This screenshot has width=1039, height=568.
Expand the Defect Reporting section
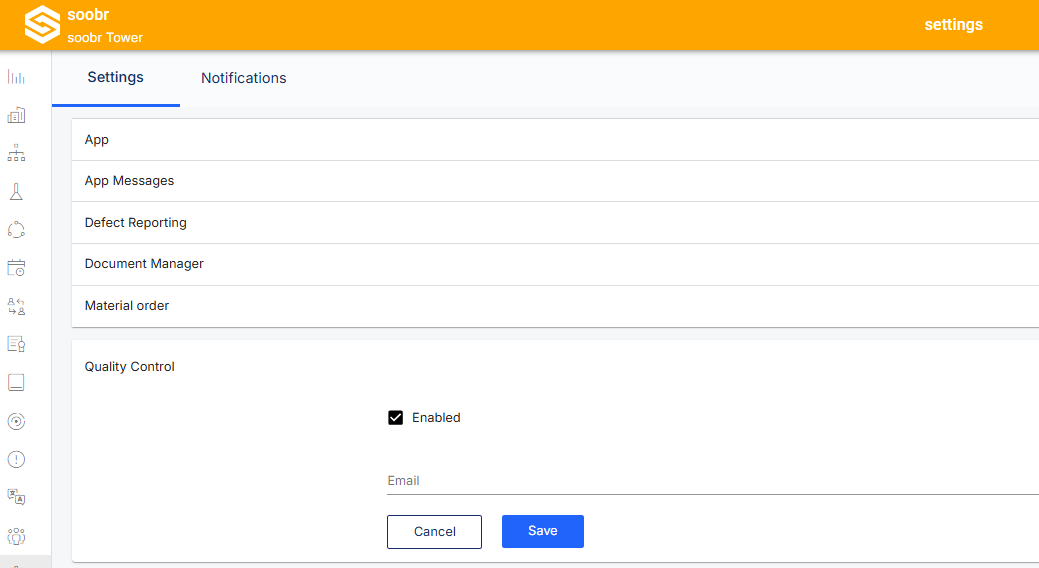coord(555,223)
